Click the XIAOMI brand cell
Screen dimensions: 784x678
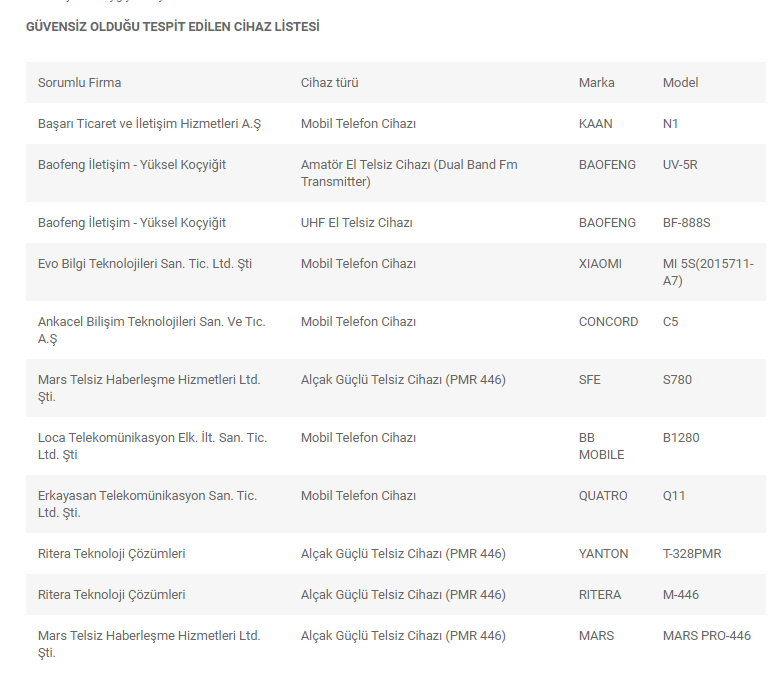(x=600, y=263)
